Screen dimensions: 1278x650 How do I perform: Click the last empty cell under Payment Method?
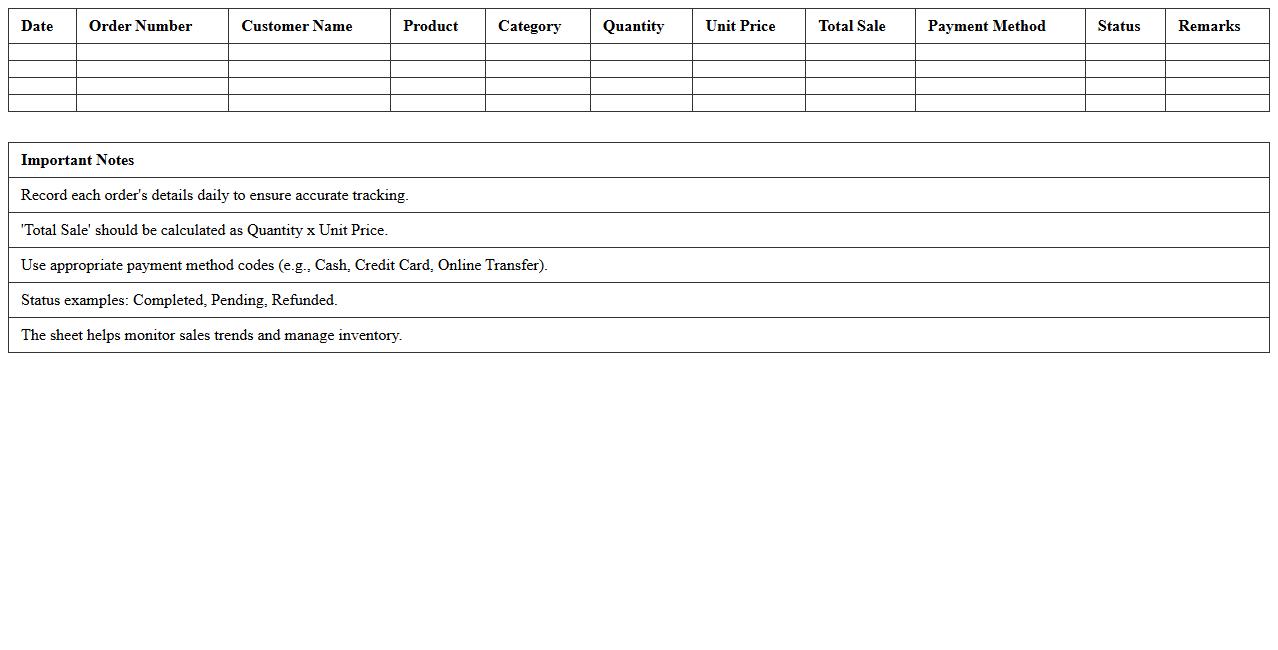tap(1000, 103)
